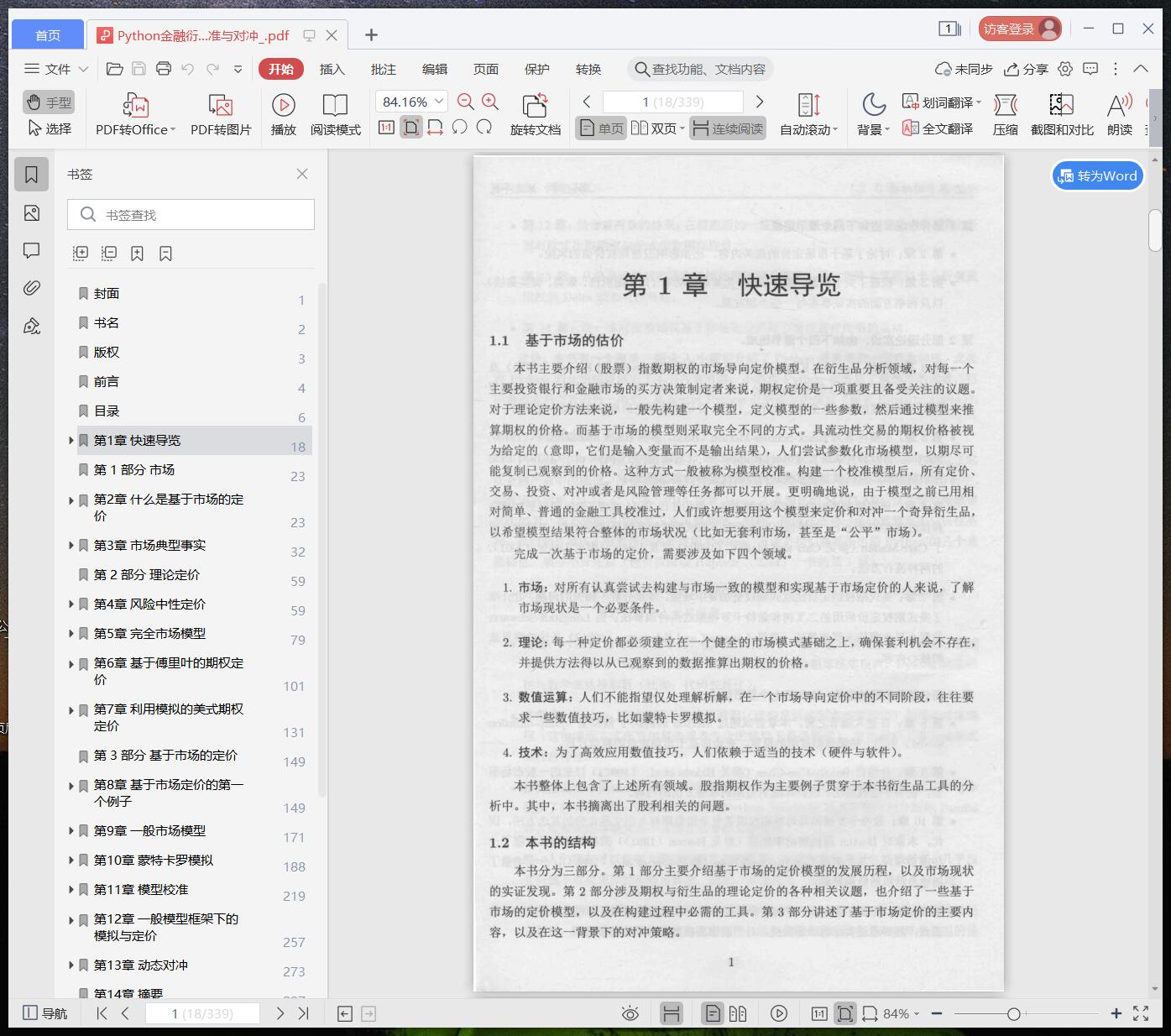
Task: Go to the 首页 home tab
Action: (x=48, y=34)
